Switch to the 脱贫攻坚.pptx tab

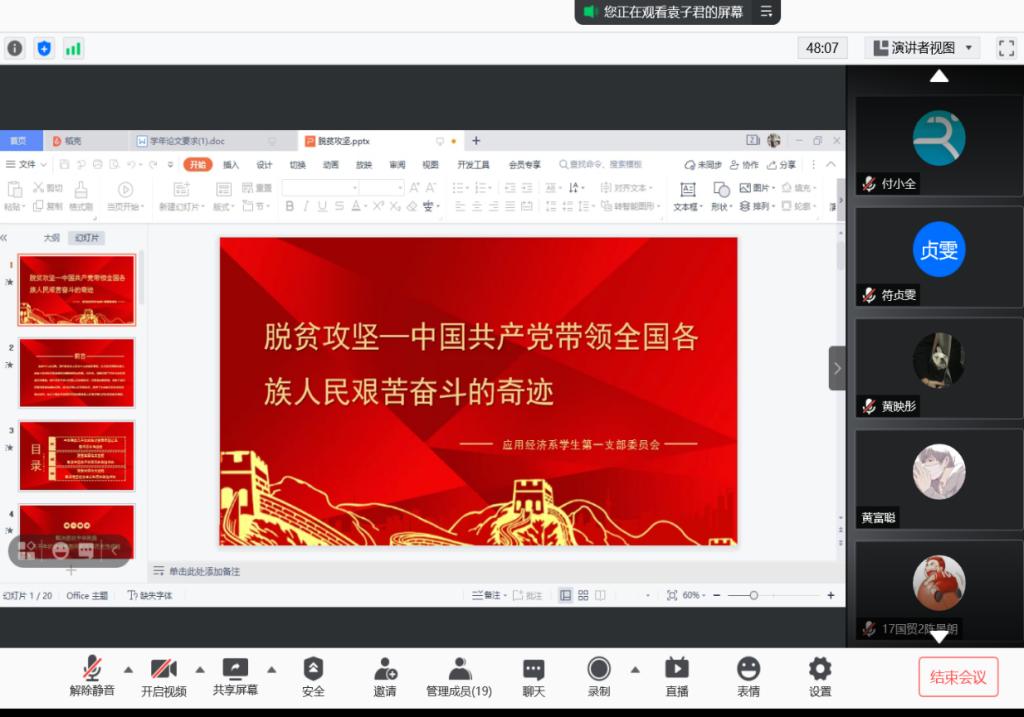344,141
